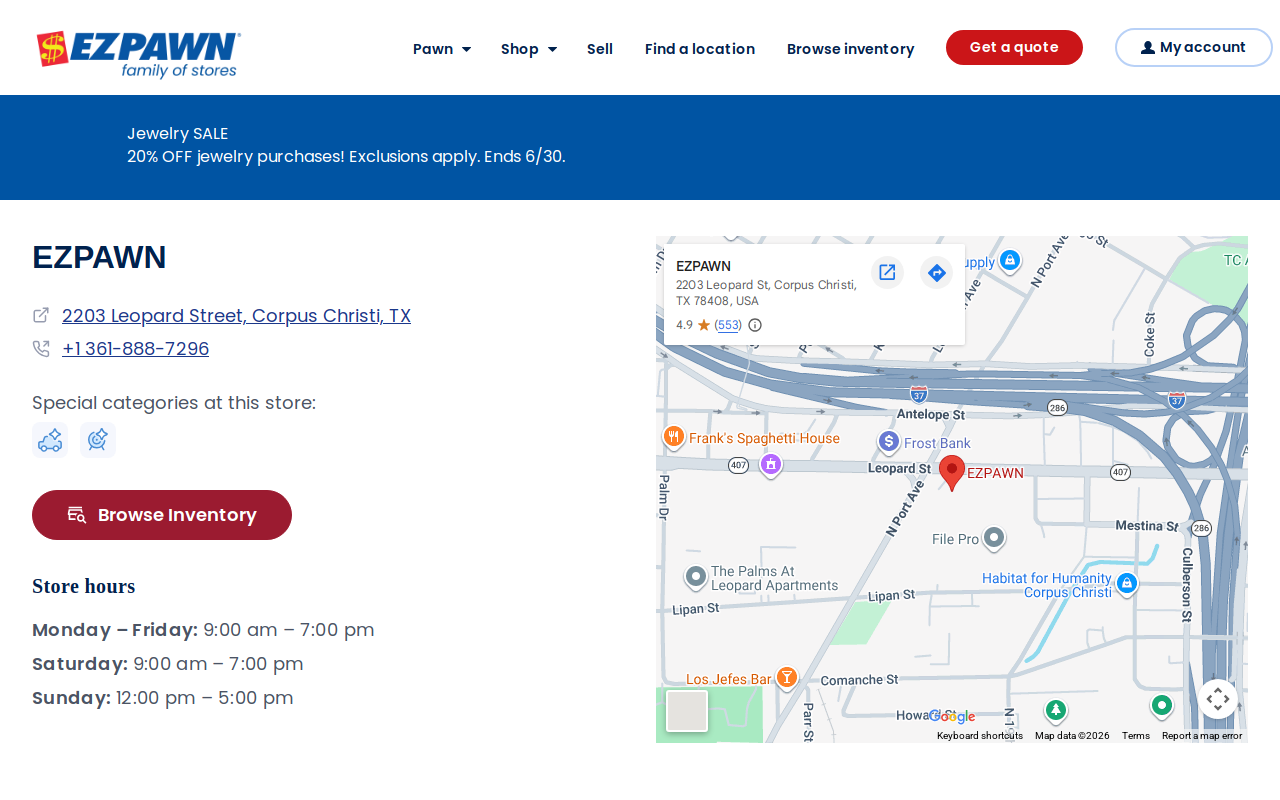Toggle the map camera controls button
The width and height of the screenshot is (1280, 800).
pos(1217,699)
